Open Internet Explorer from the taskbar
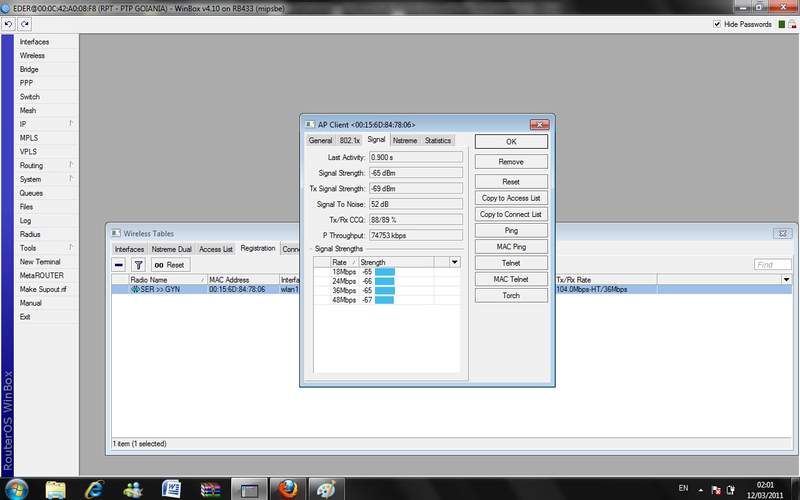Viewport: 800px width, 500px height. (x=94, y=489)
